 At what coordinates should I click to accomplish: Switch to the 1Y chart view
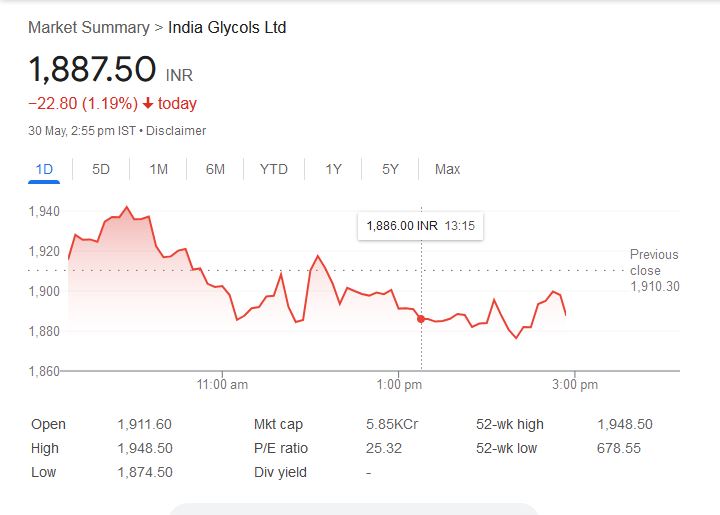point(333,169)
